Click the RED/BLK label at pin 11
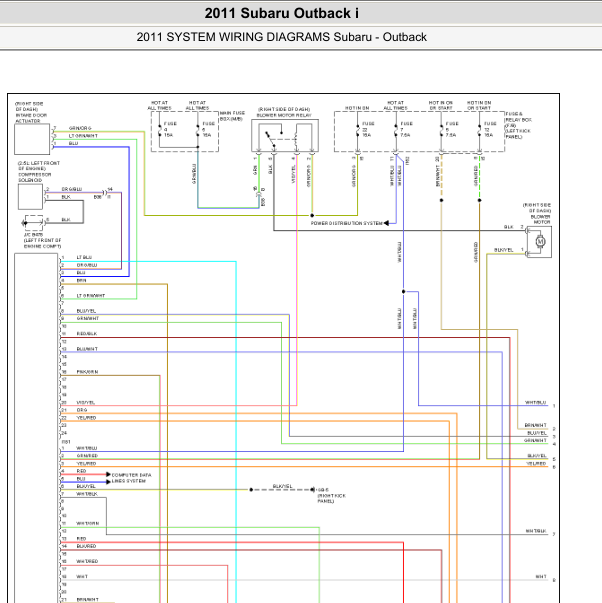The height and width of the screenshot is (603, 602). [87, 334]
